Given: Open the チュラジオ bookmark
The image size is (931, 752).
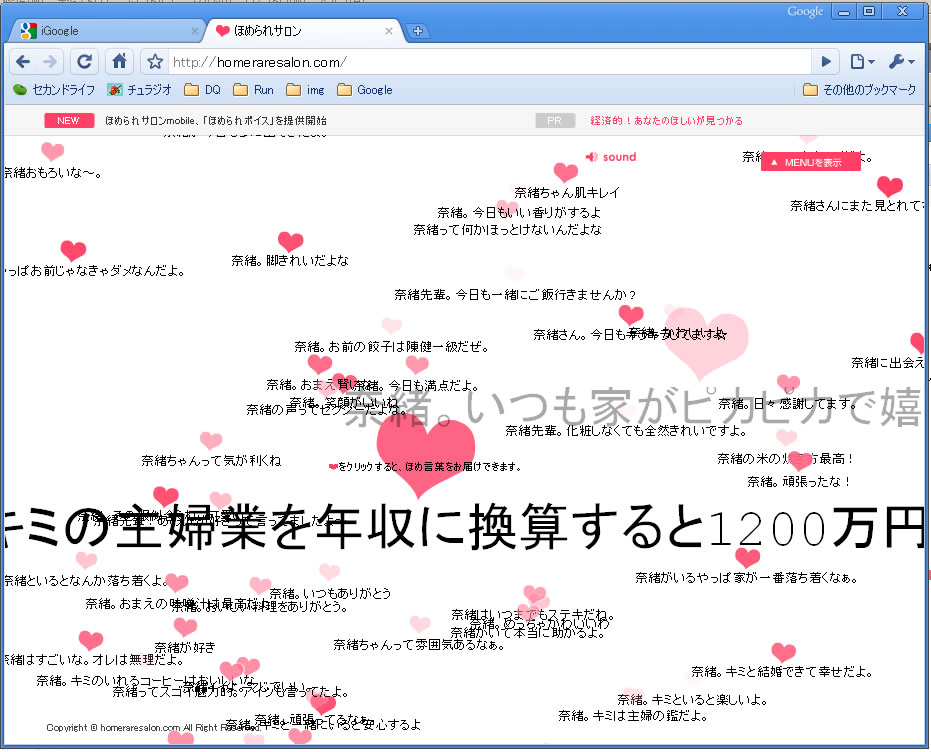Looking at the screenshot, I should click(140, 90).
